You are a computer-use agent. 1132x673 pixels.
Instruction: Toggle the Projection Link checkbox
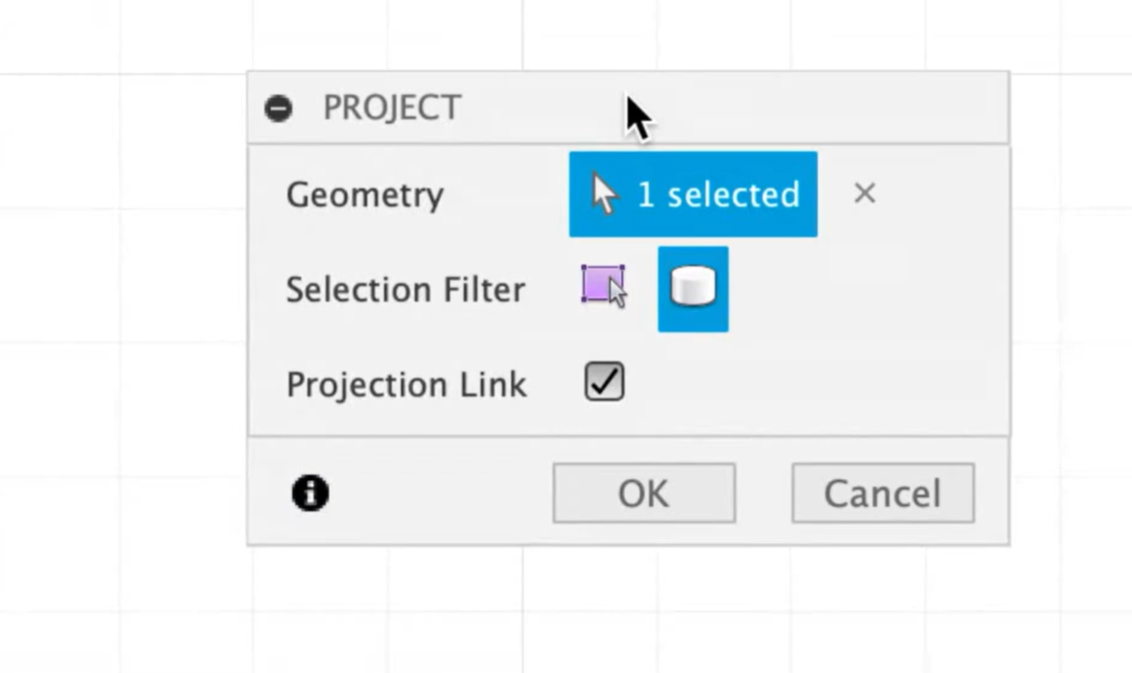[604, 381]
